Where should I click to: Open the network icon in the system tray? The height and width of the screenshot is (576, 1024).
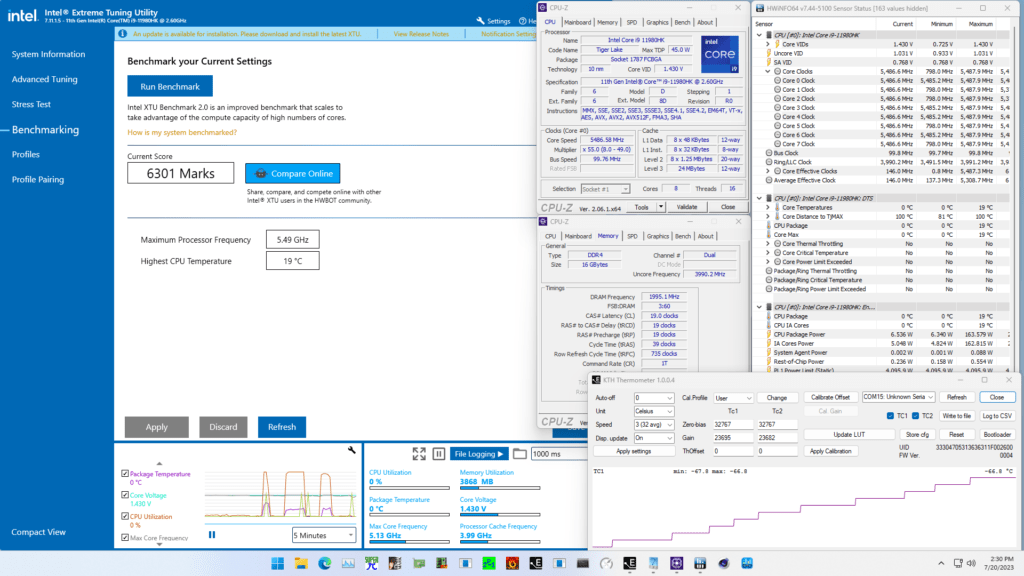click(957, 564)
